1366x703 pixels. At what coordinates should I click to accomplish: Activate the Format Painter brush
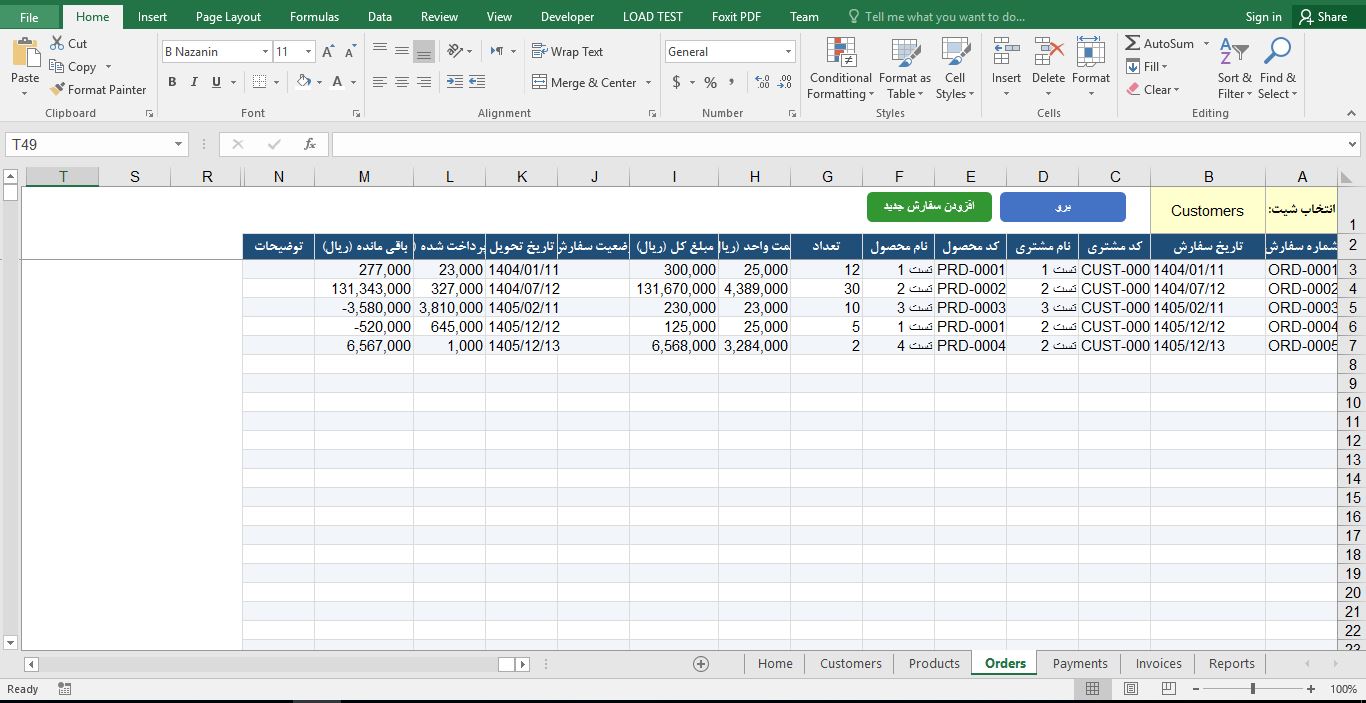click(98, 89)
